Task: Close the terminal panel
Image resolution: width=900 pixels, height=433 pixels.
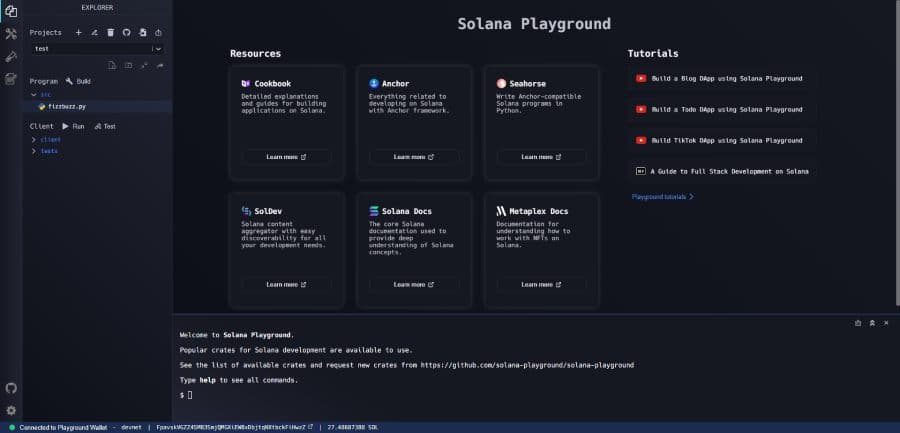Action: click(x=886, y=323)
